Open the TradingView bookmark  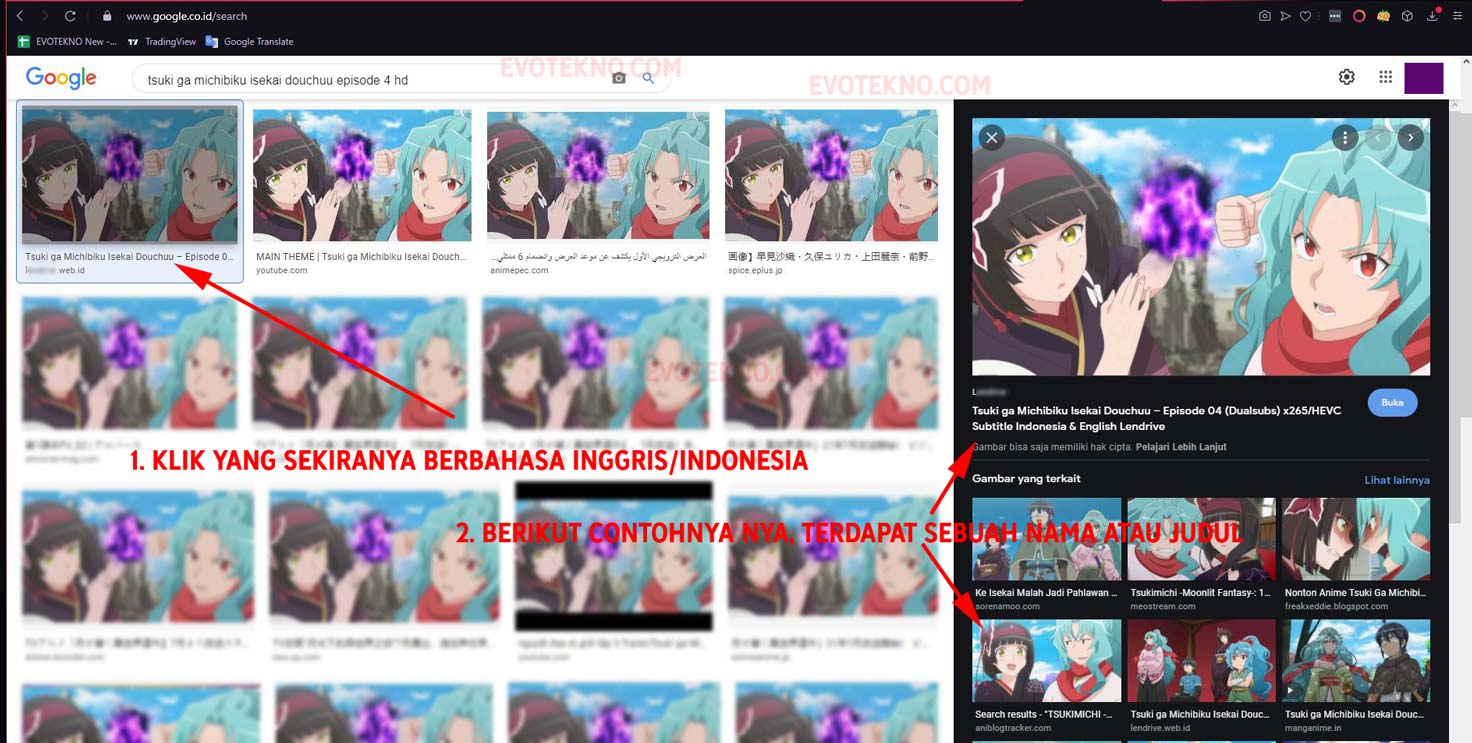tap(162, 42)
